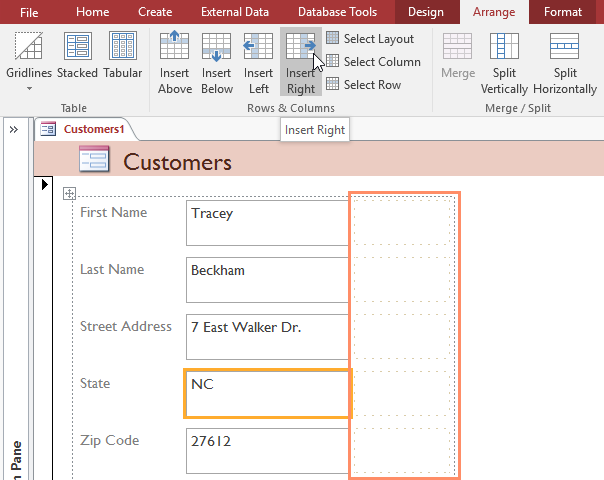
Task: Choose Select Column option
Action: click(x=373, y=62)
